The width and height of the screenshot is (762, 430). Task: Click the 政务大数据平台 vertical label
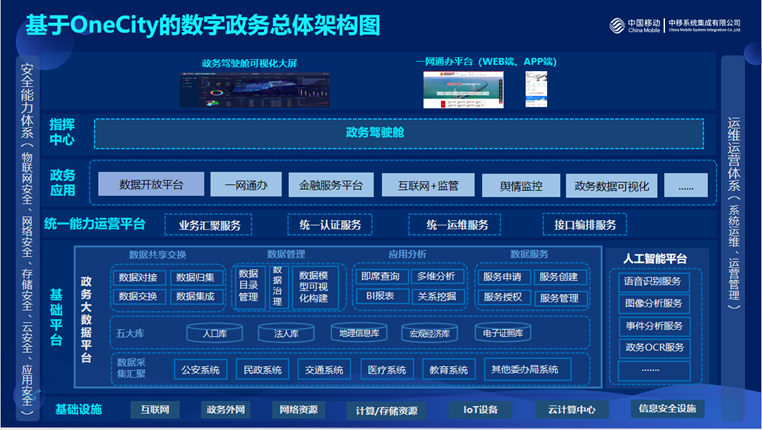(86, 320)
